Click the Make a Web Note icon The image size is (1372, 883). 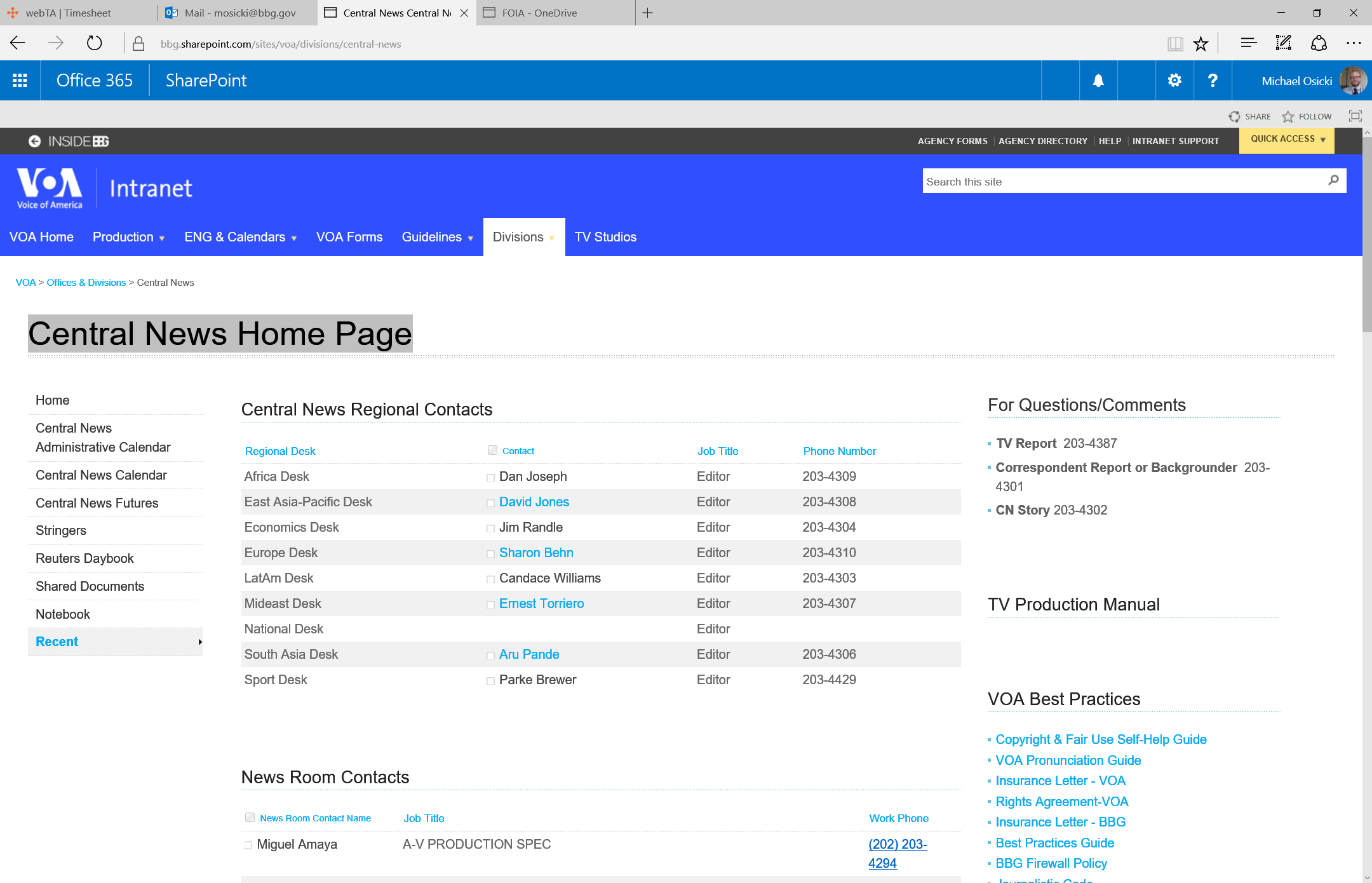click(1284, 43)
